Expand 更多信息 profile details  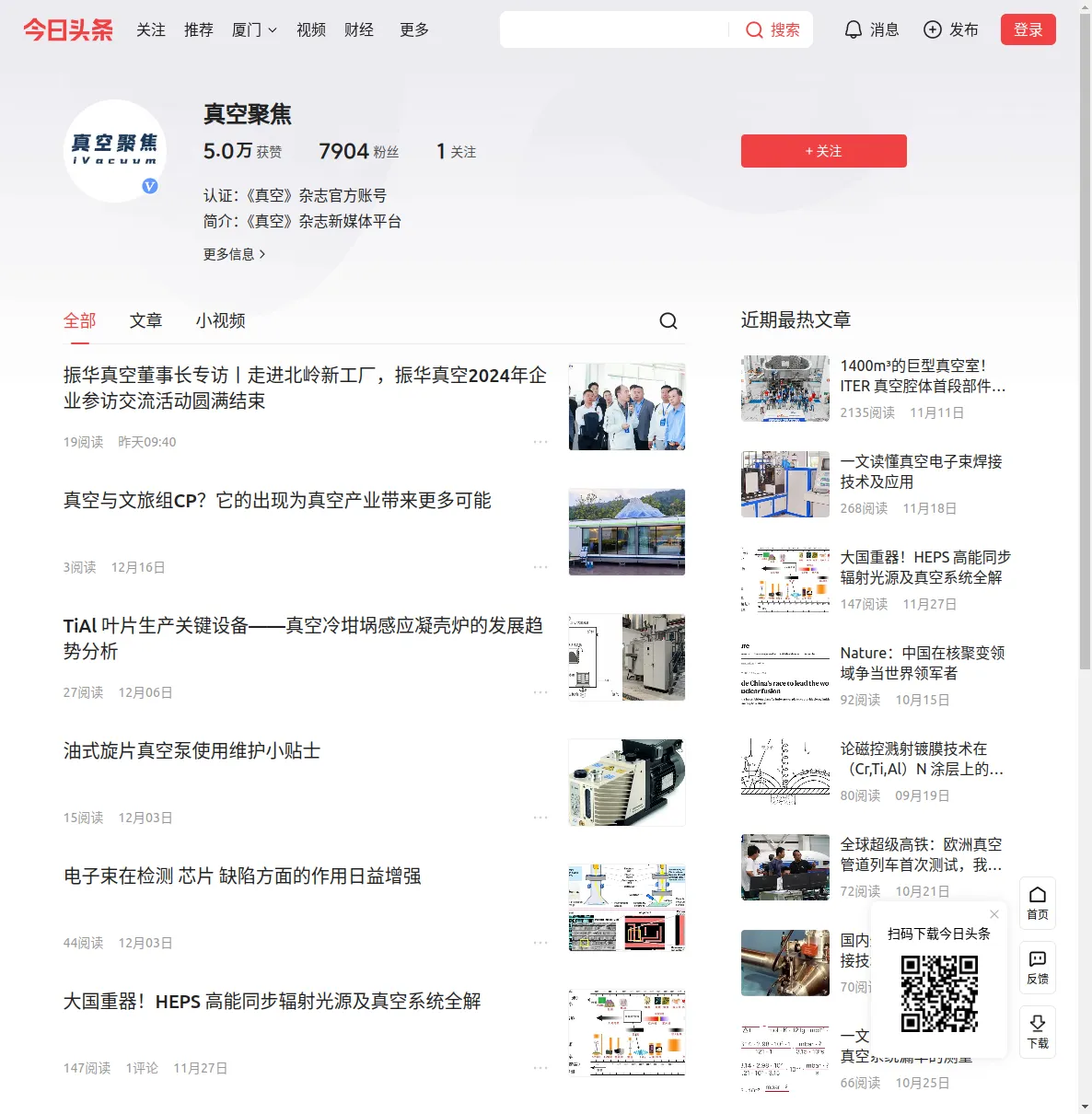pos(235,254)
